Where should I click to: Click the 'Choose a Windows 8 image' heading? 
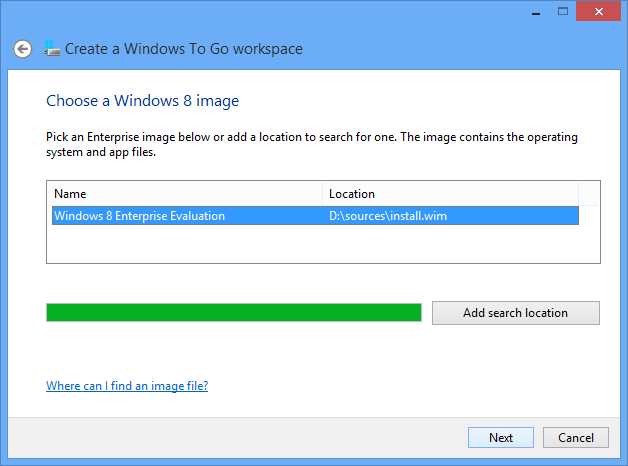[143, 101]
